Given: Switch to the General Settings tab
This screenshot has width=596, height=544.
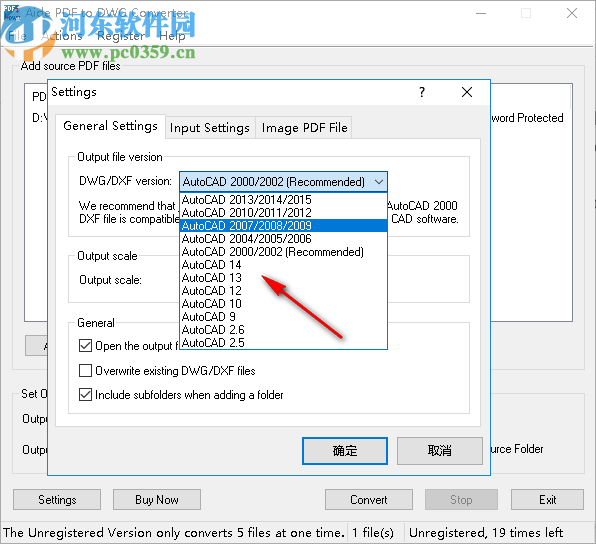Looking at the screenshot, I should pos(110,126).
